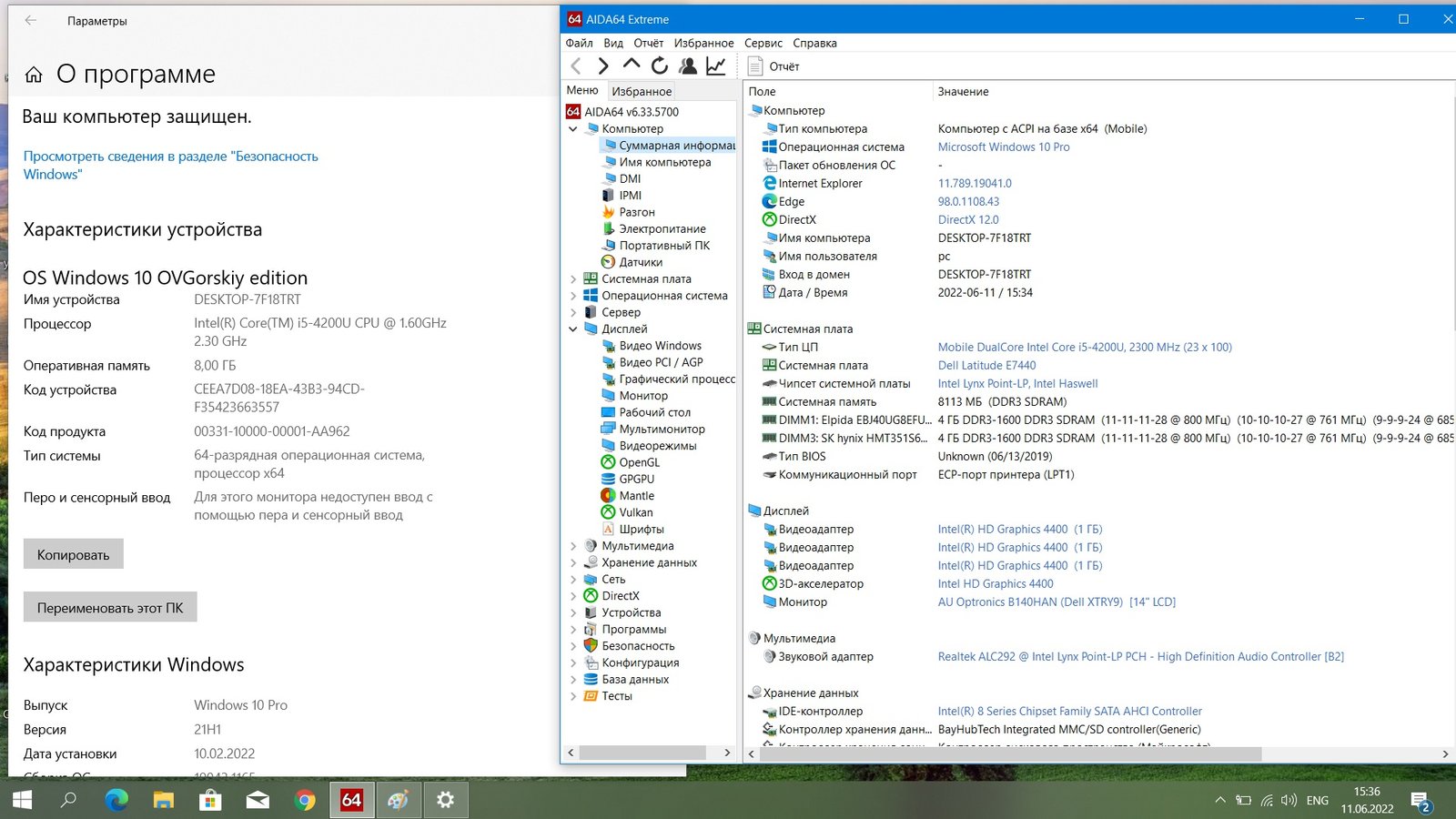Click Microsoft Windows 10 Pro value link

(x=1004, y=147)
